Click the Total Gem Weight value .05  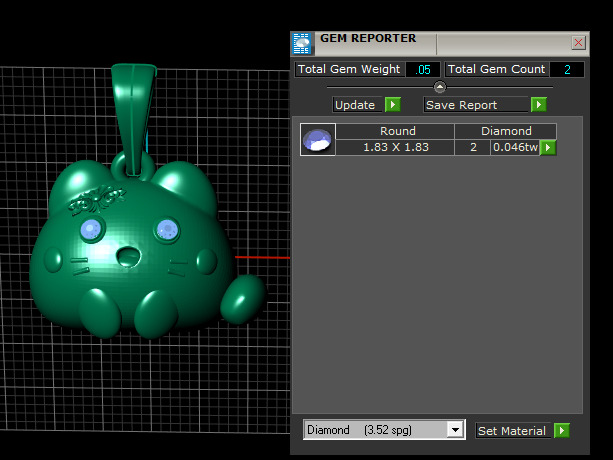point(423,70)
